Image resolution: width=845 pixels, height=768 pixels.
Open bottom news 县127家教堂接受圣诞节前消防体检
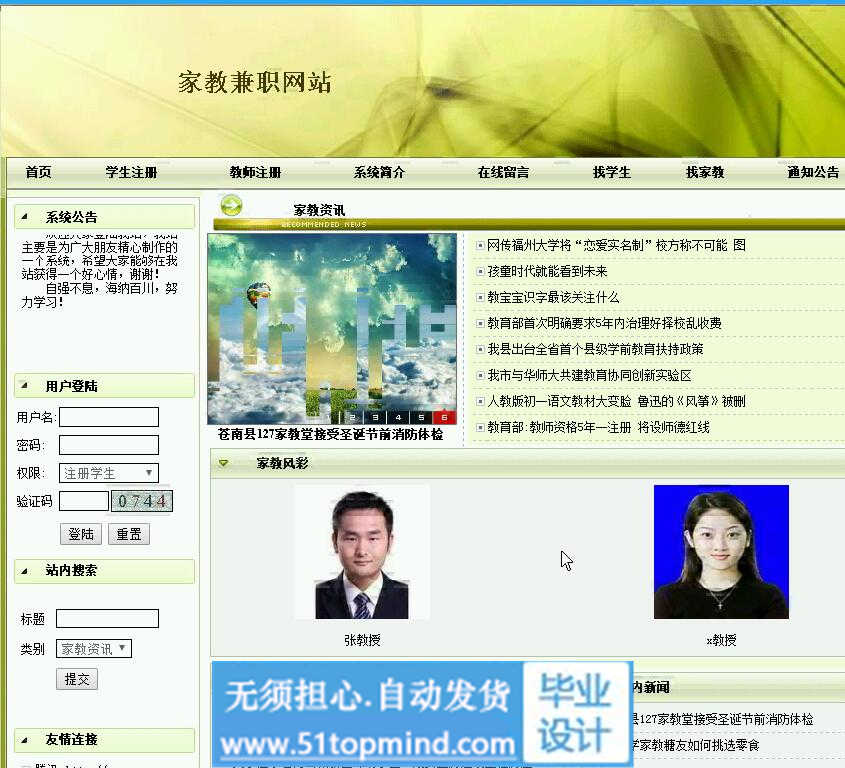[x=723, y=719]
